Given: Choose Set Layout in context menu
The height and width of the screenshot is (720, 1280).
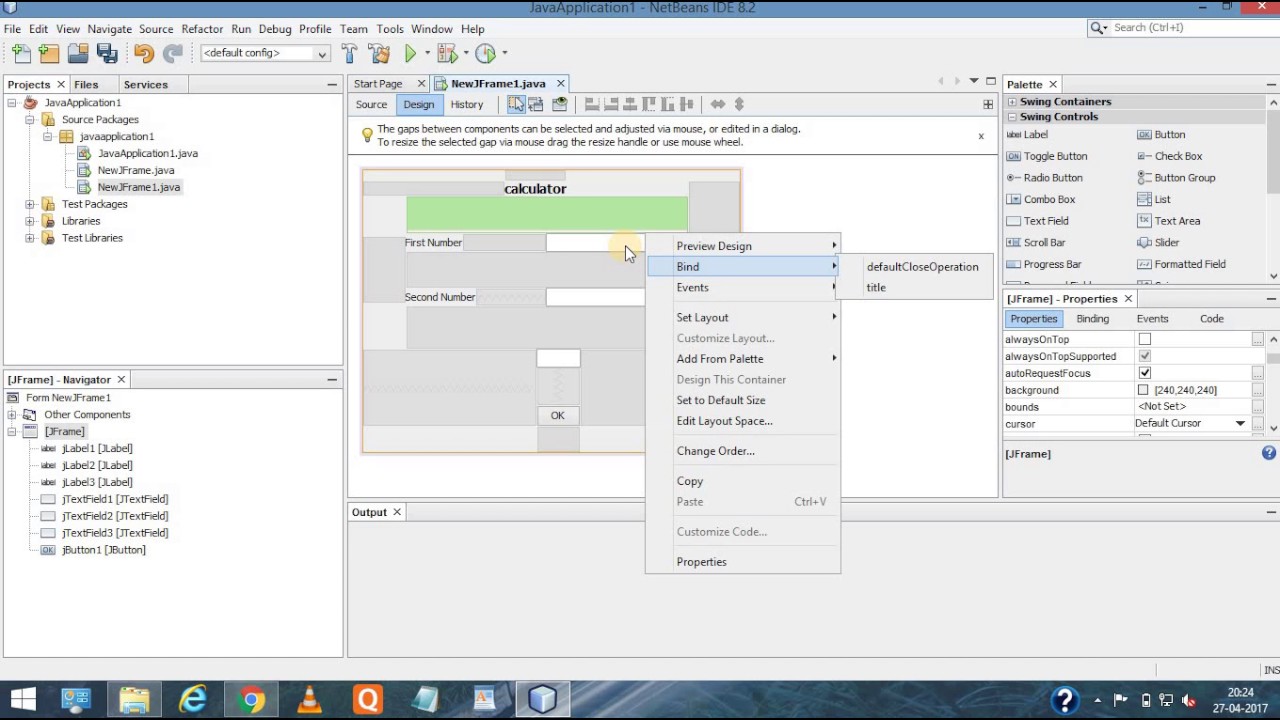Looking at the screenshot, I should [x=743, y=317].
